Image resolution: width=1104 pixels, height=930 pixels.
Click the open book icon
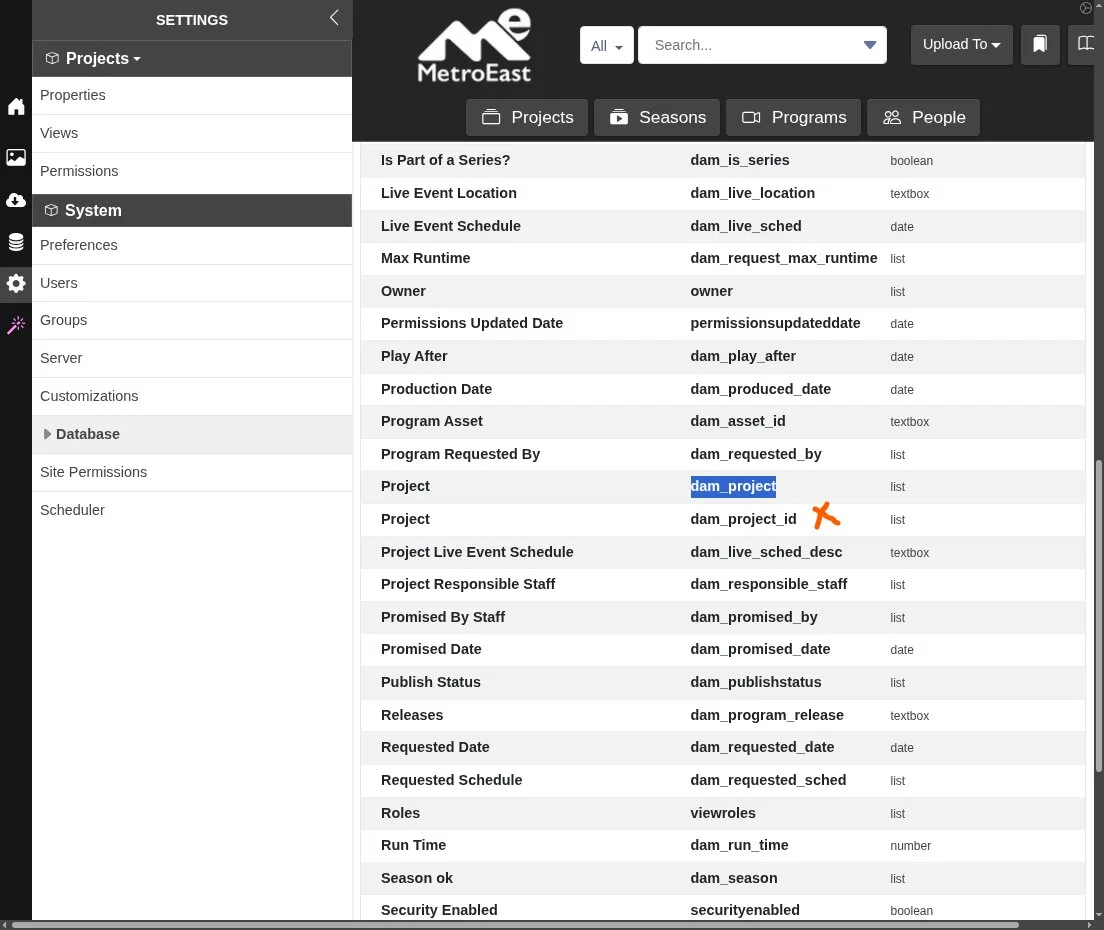coord(1084,45)
